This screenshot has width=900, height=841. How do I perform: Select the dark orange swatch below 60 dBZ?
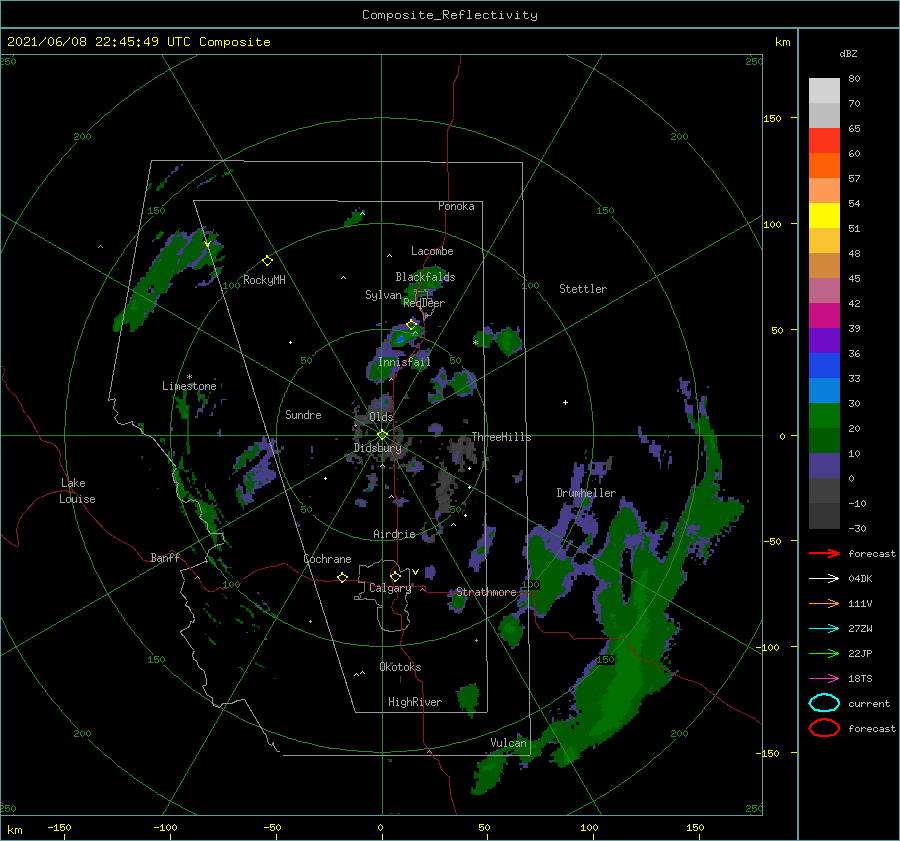coord(824,166)
